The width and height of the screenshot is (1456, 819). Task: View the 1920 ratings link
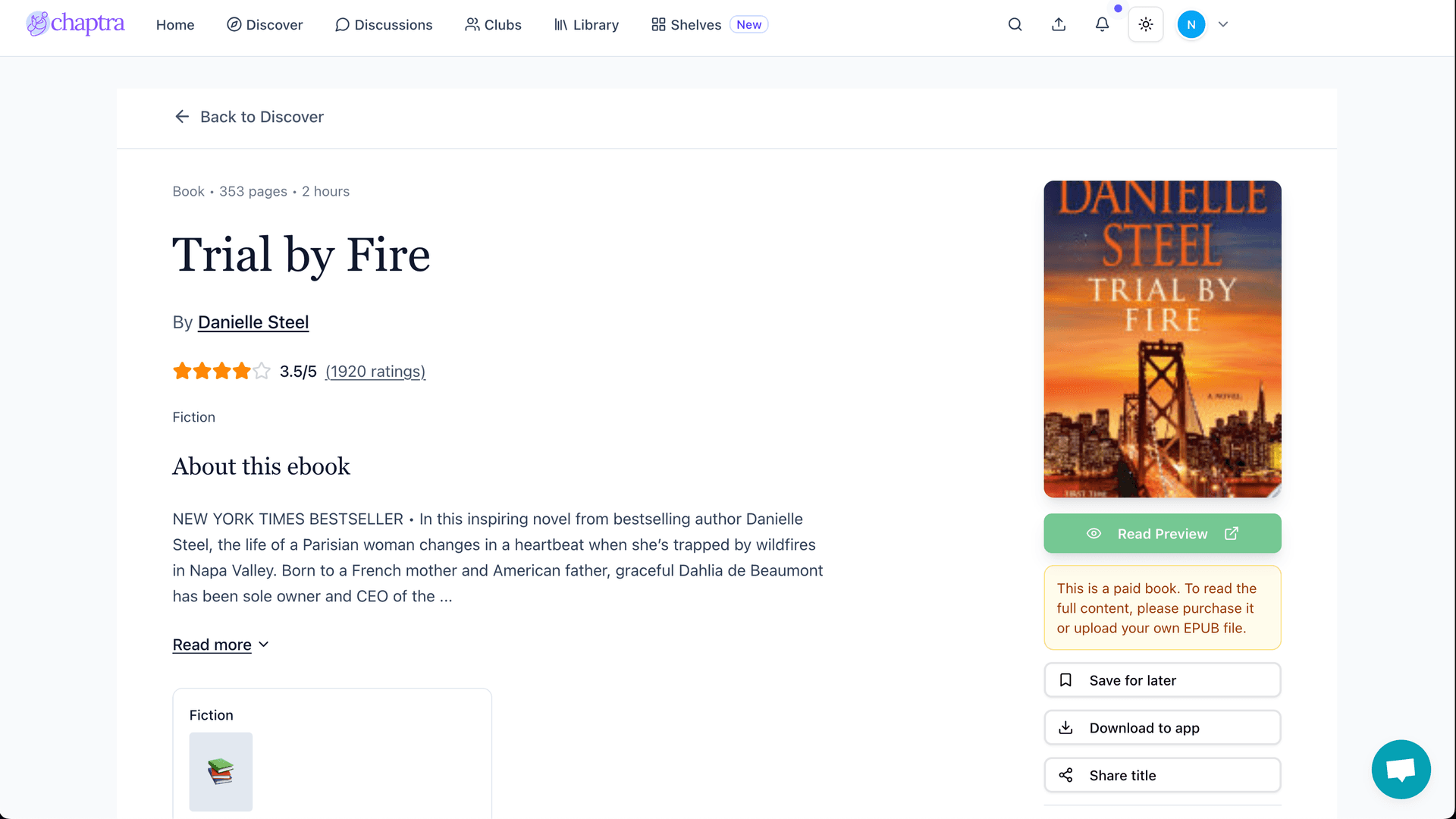click(x=375, y=371)
